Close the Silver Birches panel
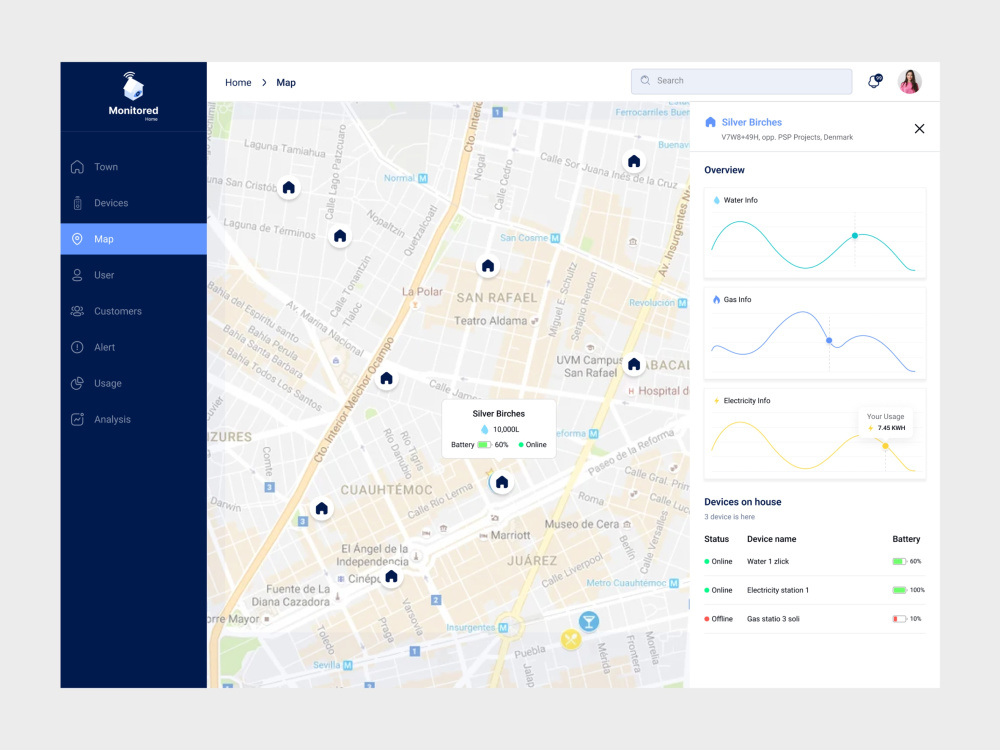Image resolution: width=1000 pixels, height=750 pixels. coord(919,129)
